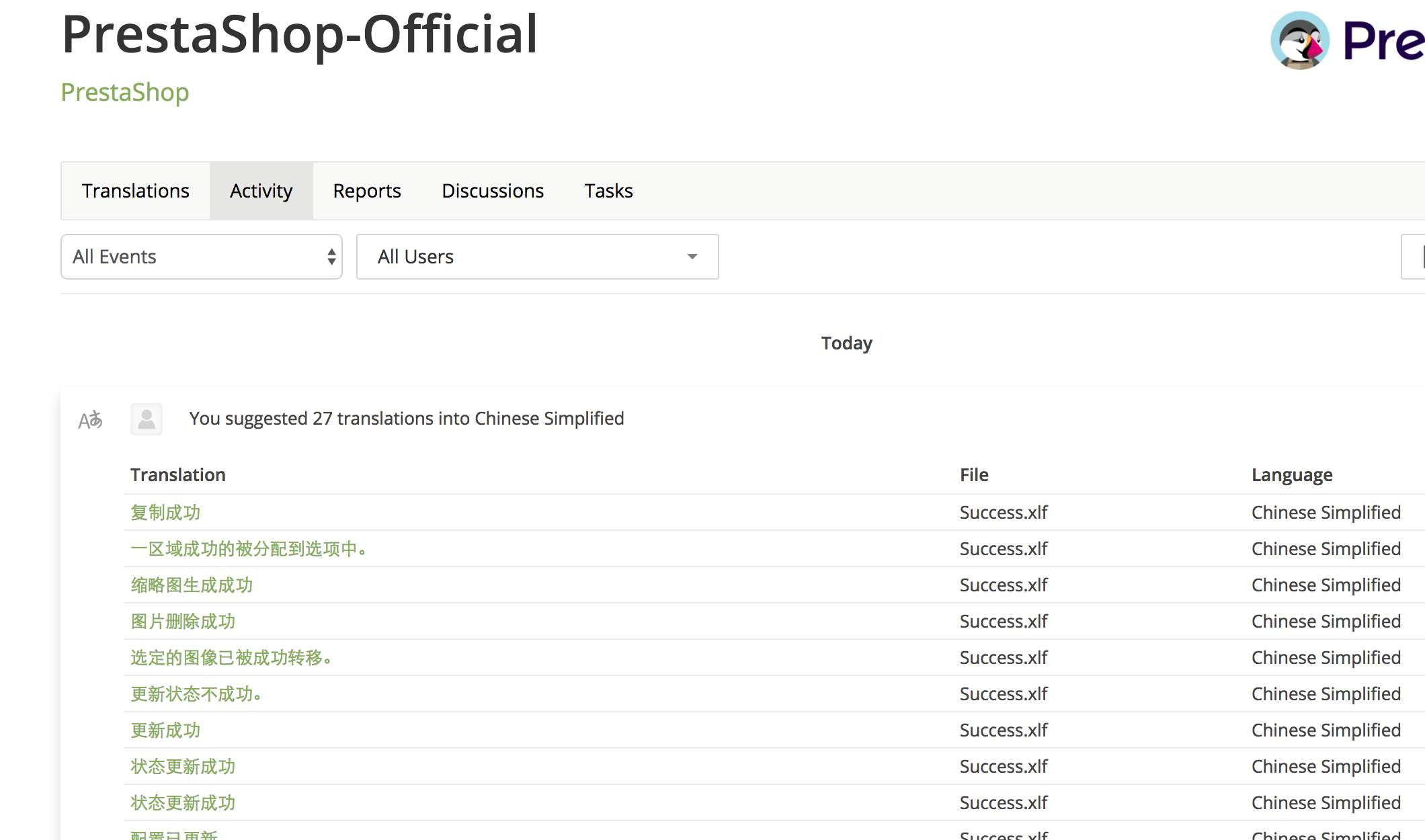Open the user avatar next to suggestion summary

click(x=147, y=419)
